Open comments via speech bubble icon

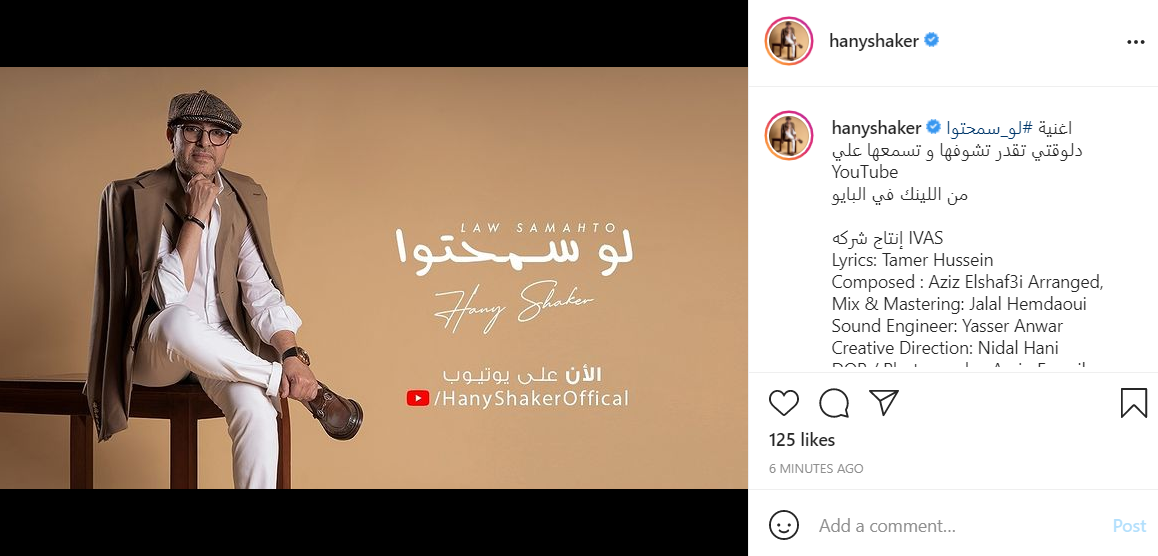tap(834, 403)
